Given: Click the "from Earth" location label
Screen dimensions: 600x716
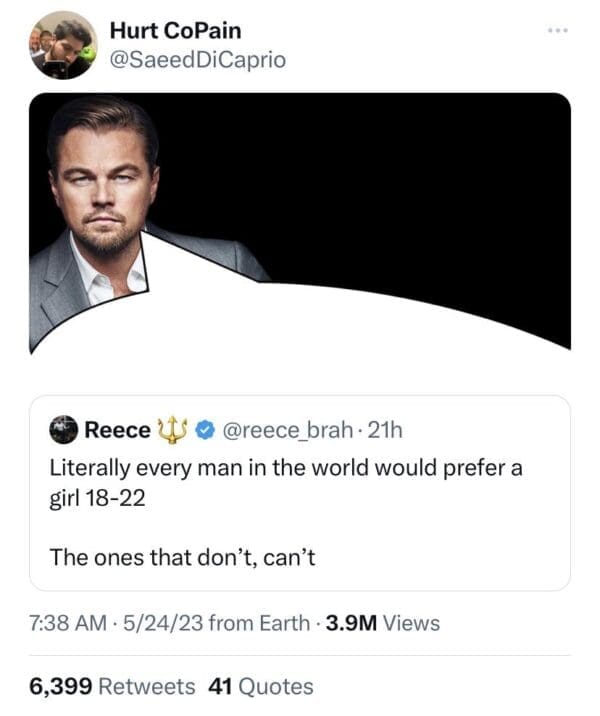Looking at the screenshot, I should coord(261,623).
